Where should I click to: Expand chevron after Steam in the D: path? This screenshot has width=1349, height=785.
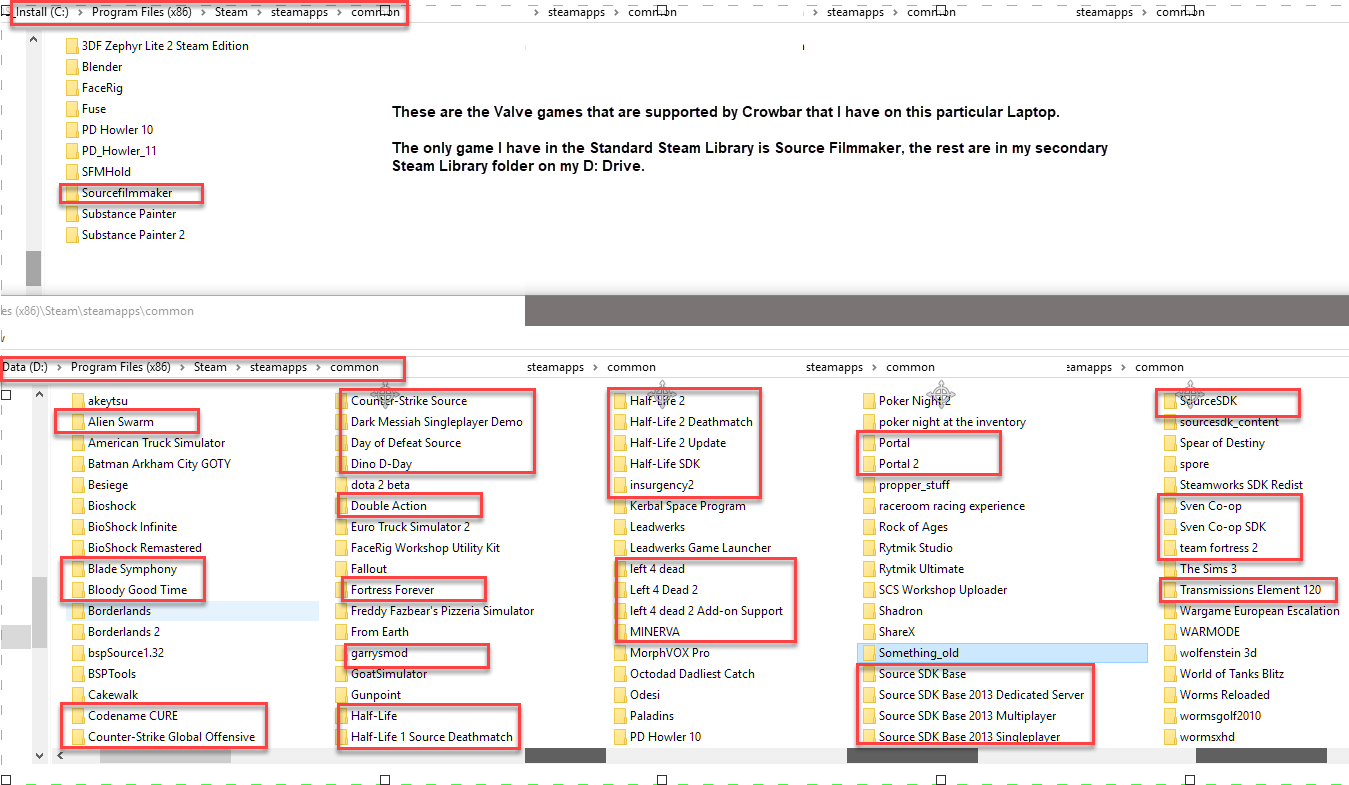coord(238,368)
